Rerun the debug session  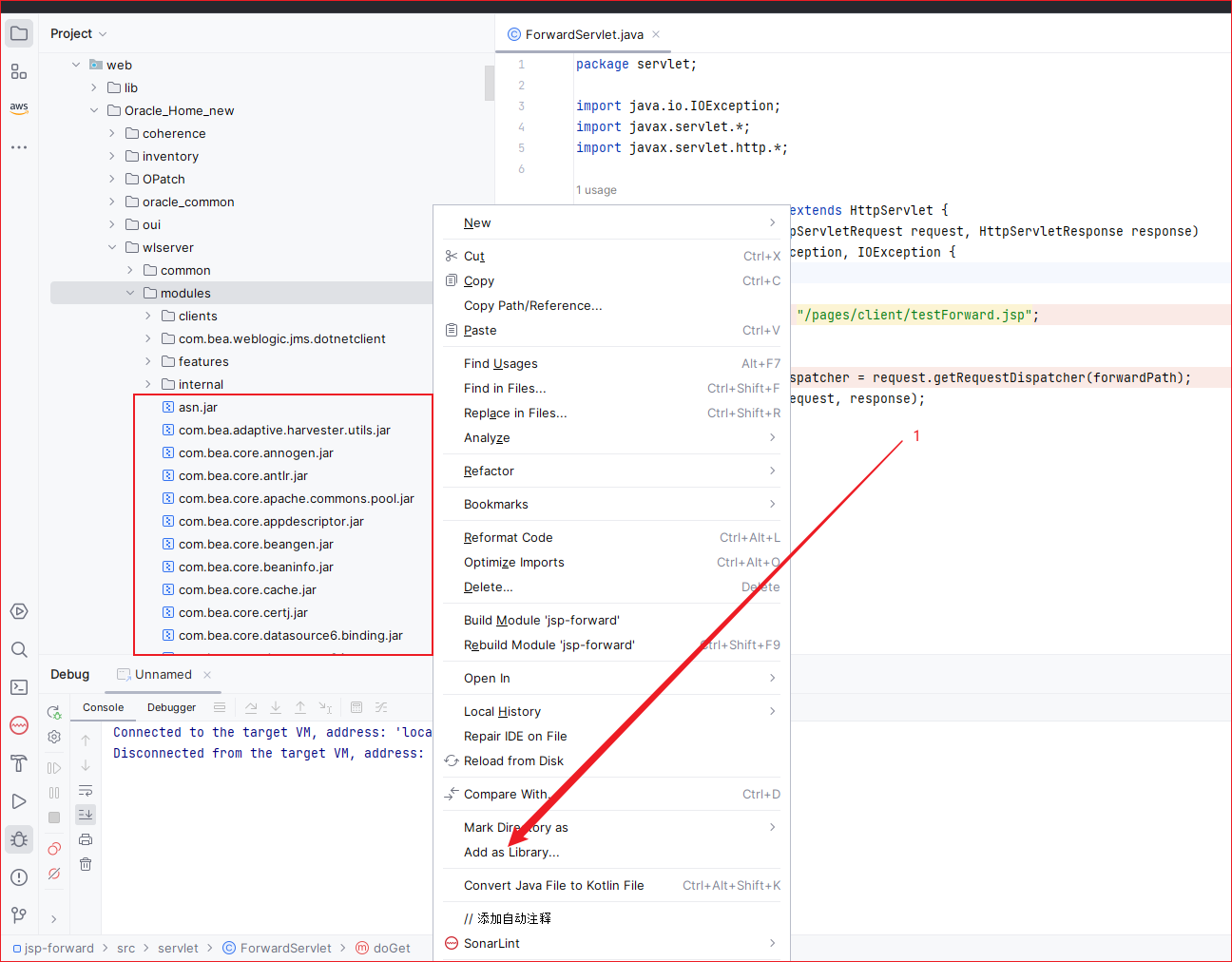54,712
